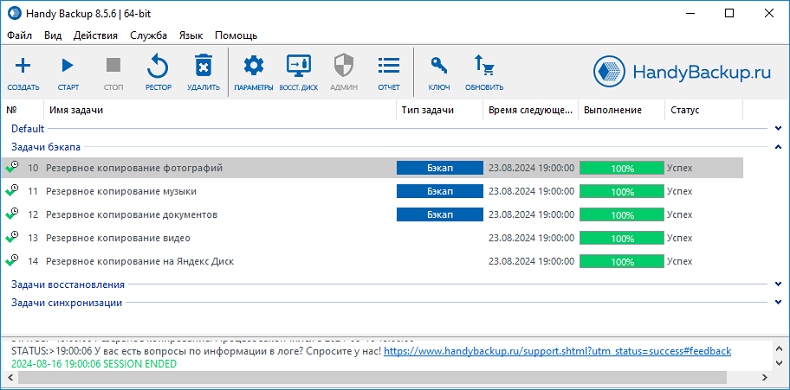The height and width of the screenshot is (390, 790).
Task: Click the Создать (create task) plus icon
Action: point(23,66)
